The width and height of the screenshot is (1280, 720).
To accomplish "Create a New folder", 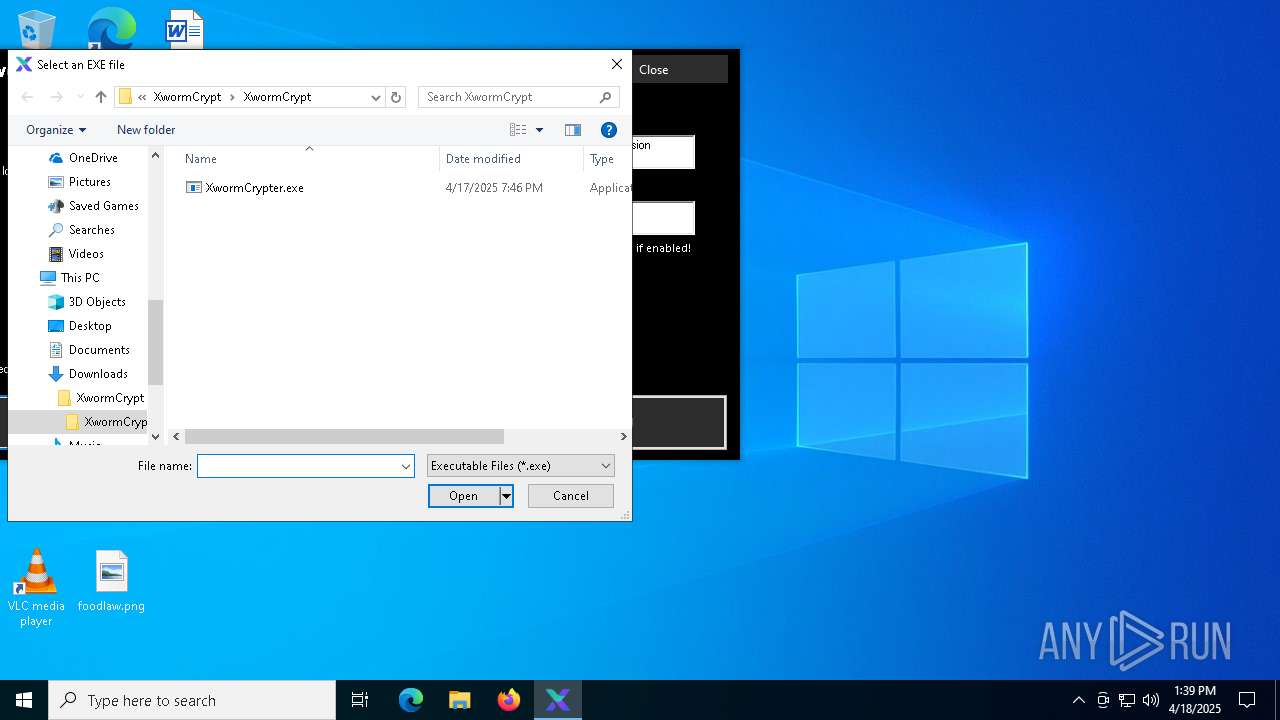I will point(146,130).
